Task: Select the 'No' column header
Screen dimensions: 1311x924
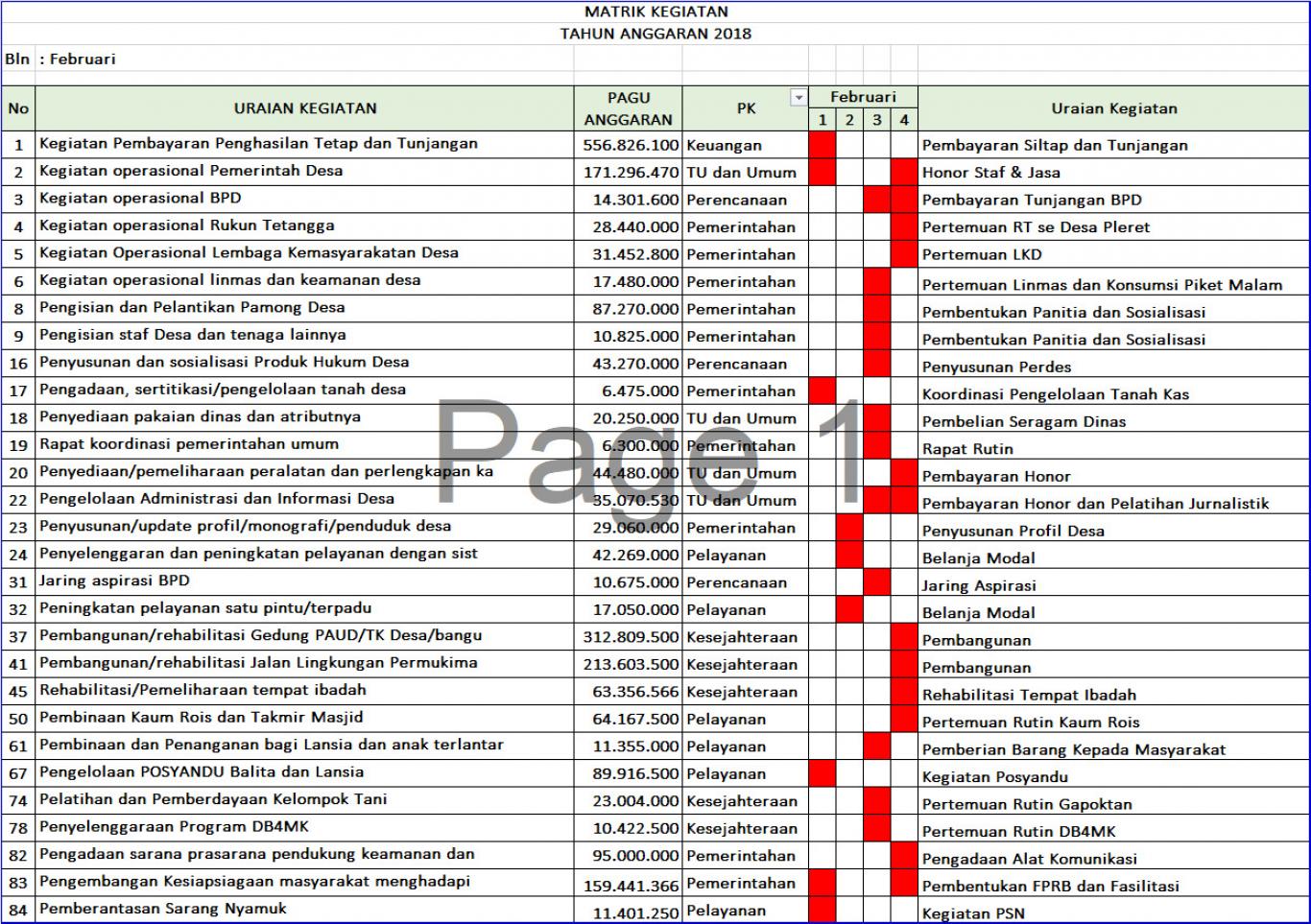Action: [x=18, y=108]
